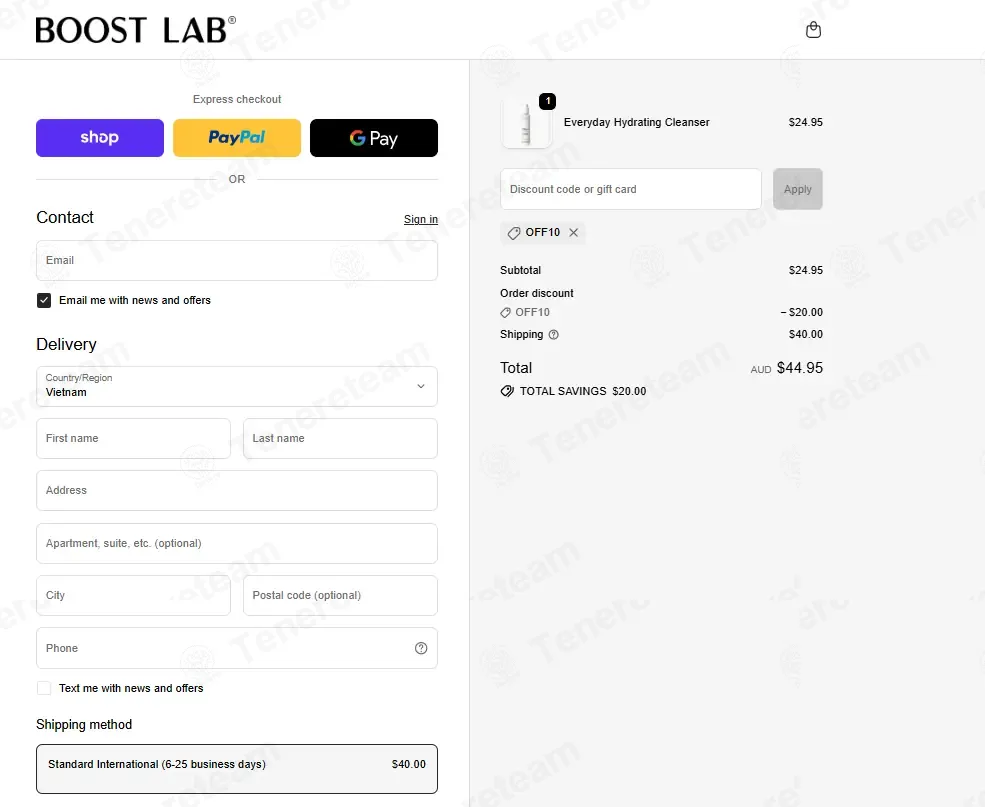Check out with Google Pay
985x807 pixels.
[x=374, y=138]
